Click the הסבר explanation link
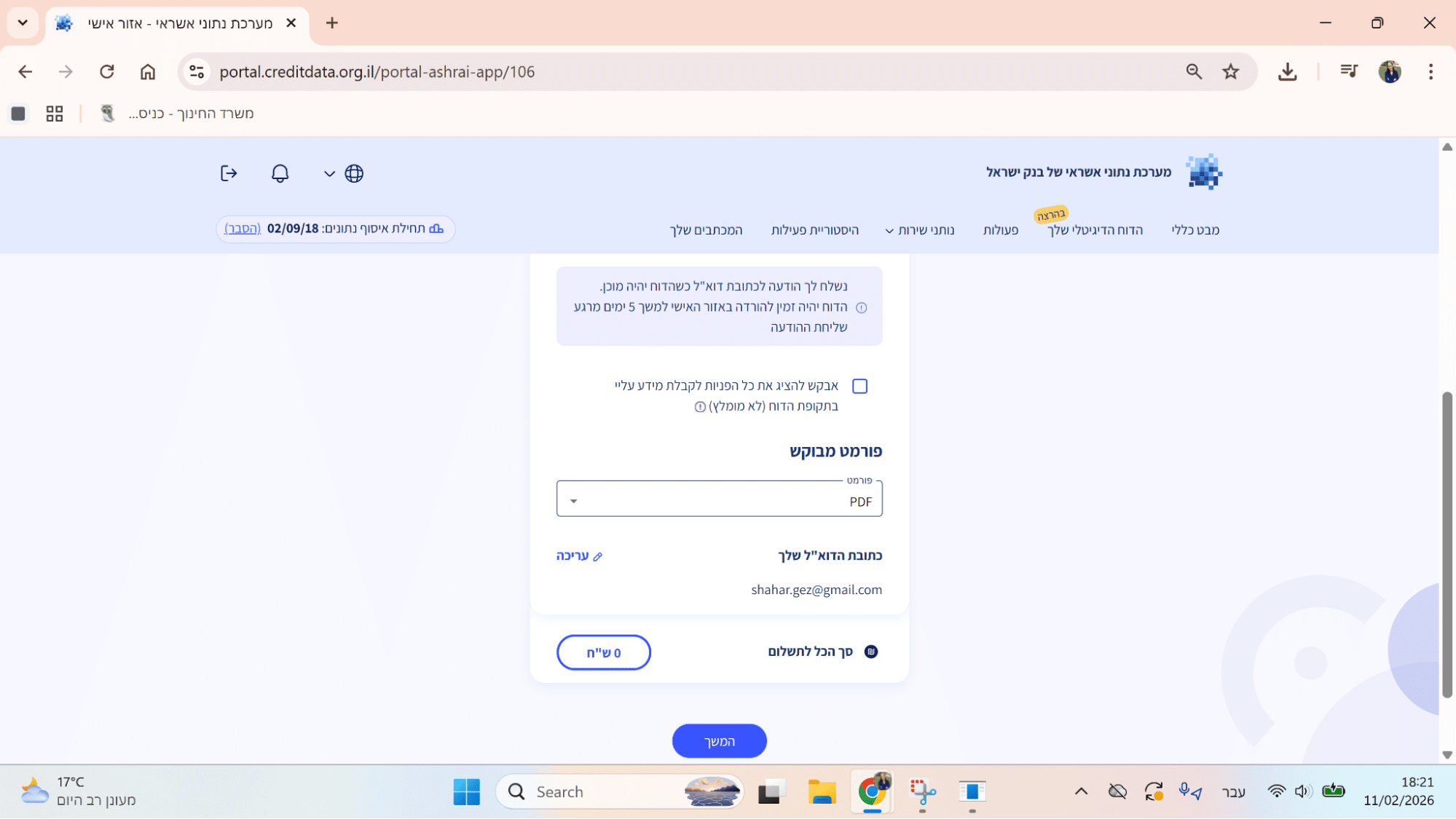Screen dimensions: 1456x819 [x=243, y=229]
